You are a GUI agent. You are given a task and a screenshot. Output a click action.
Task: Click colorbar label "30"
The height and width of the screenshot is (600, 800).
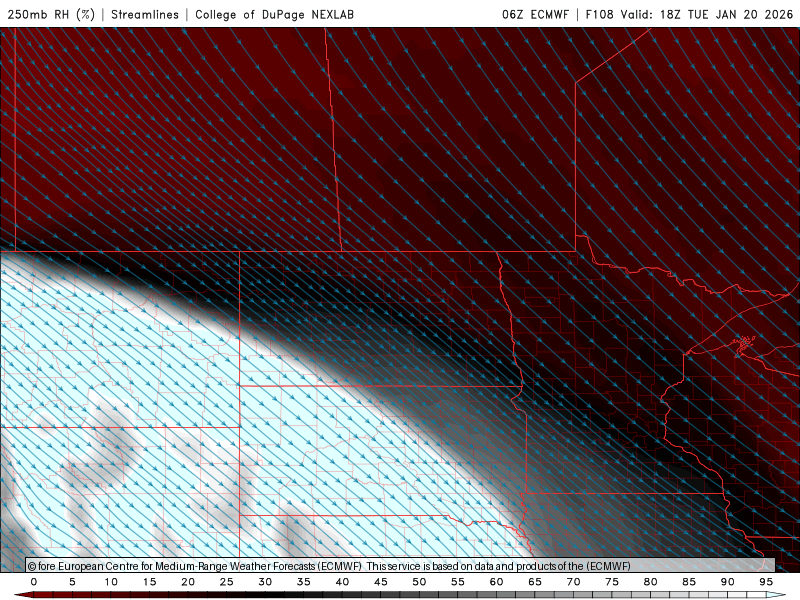pos(265,582)
